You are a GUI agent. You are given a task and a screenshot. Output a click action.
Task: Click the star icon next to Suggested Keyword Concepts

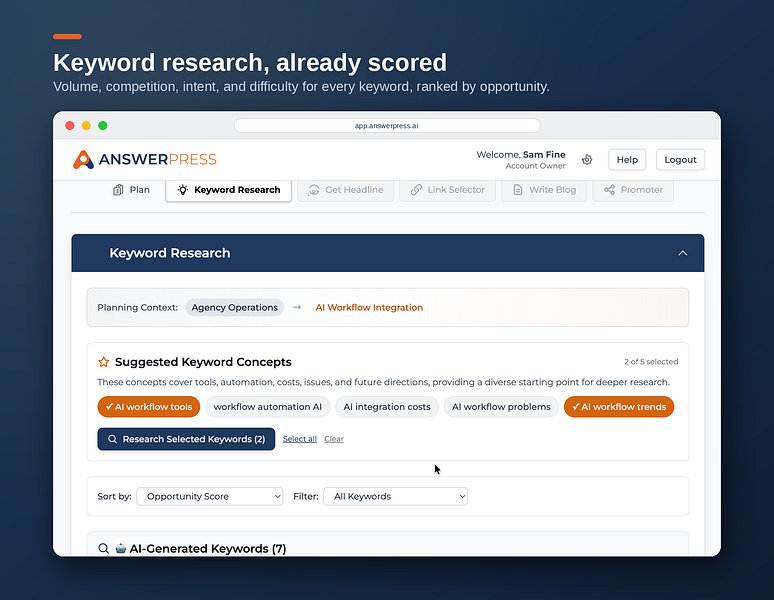(104, 362)
